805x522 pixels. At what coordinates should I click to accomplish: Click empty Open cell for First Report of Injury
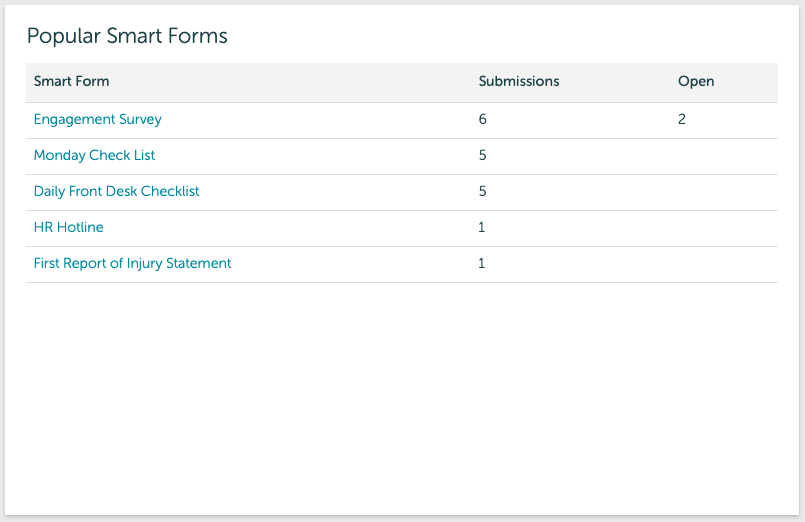point(722,263)
